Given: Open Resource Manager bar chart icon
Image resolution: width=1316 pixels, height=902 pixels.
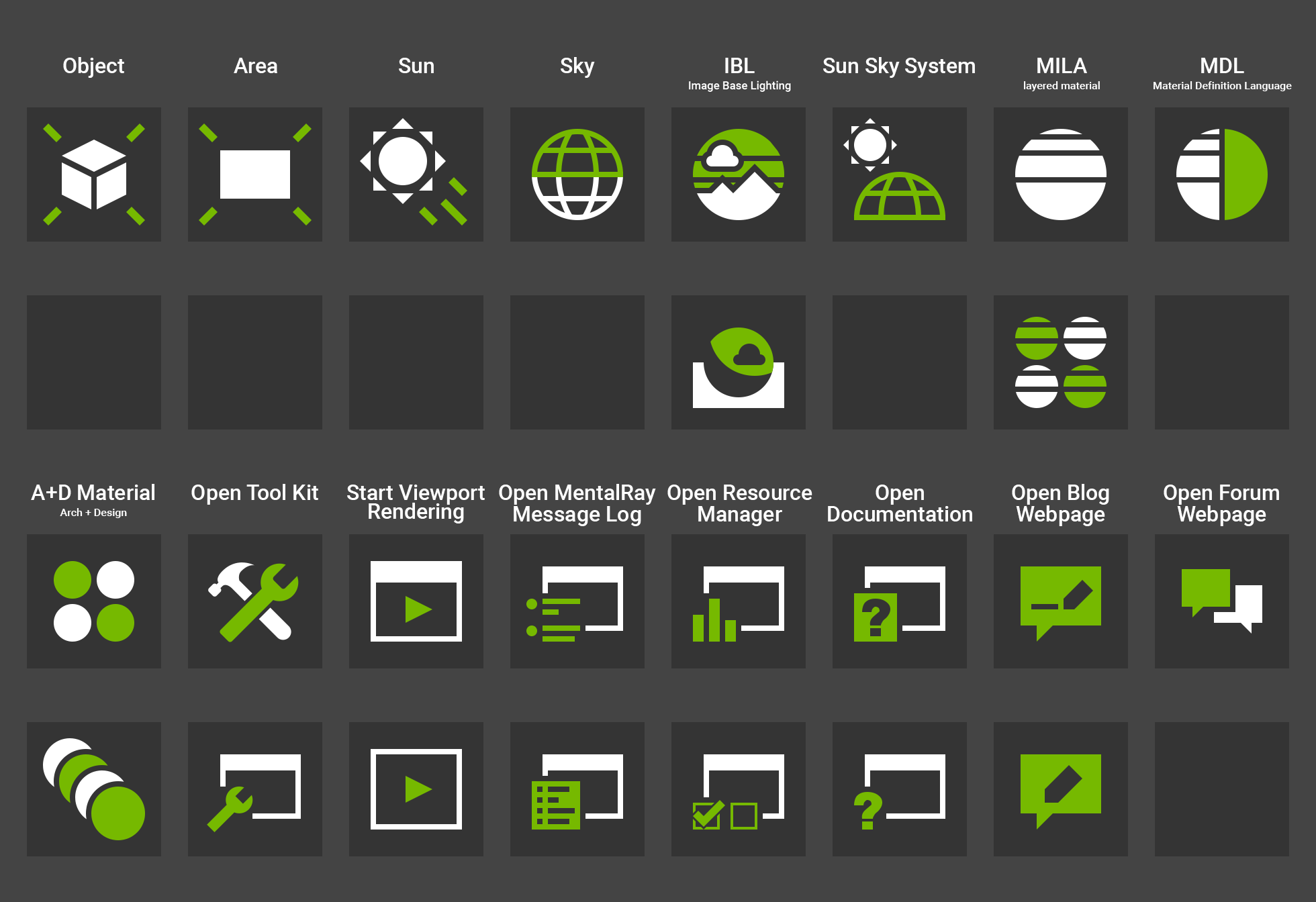Looking at the screenshot, I should [739, 601].
